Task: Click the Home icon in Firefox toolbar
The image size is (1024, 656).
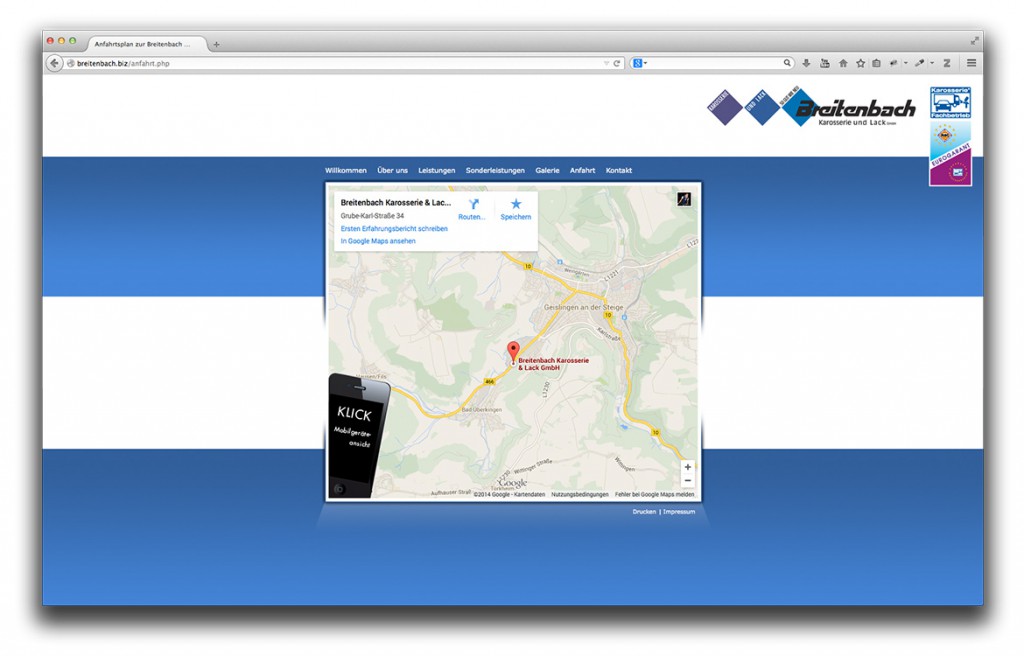Action: tap(842, 63)
